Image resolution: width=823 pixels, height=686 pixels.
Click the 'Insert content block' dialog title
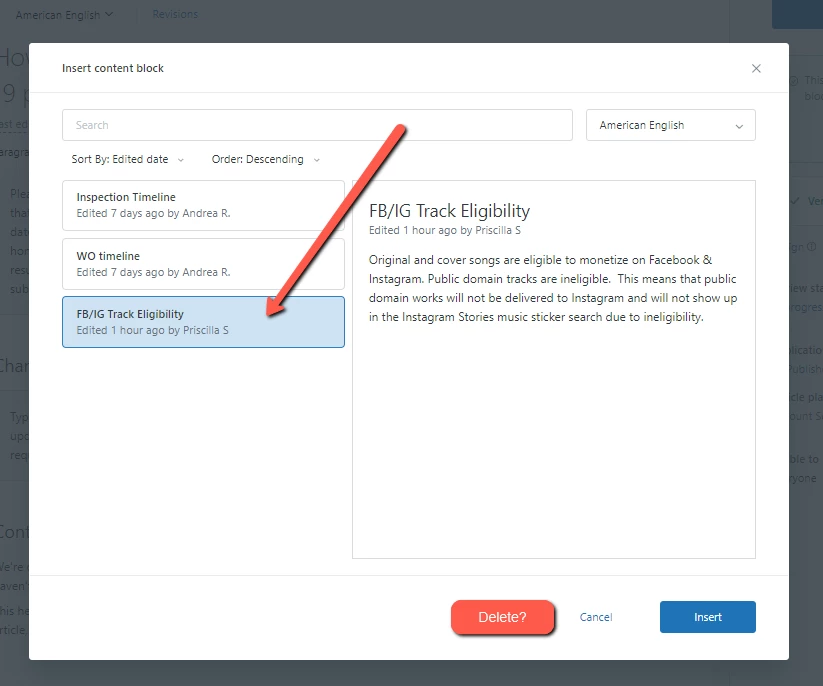pos(113,68)
